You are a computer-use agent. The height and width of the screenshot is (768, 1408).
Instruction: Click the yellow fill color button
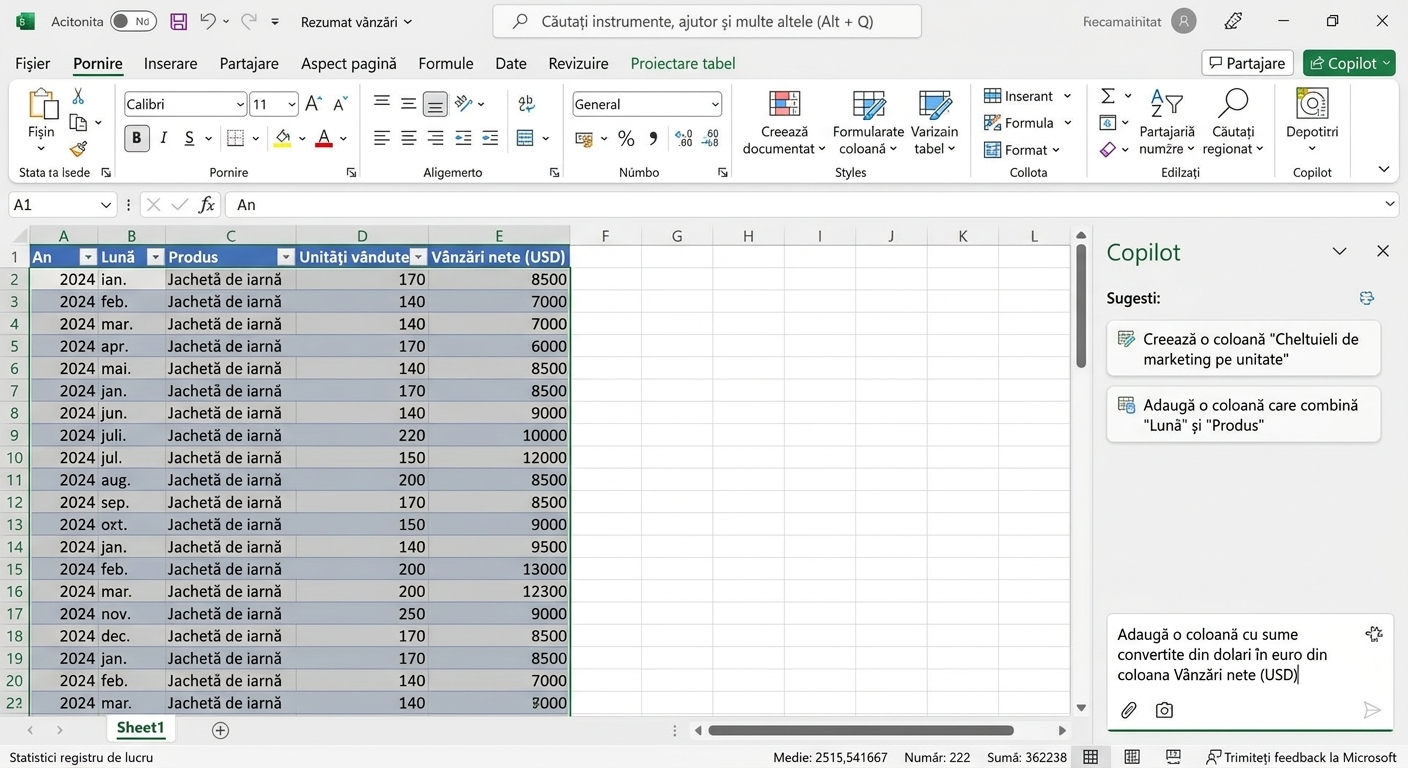[x=283, y=138]
